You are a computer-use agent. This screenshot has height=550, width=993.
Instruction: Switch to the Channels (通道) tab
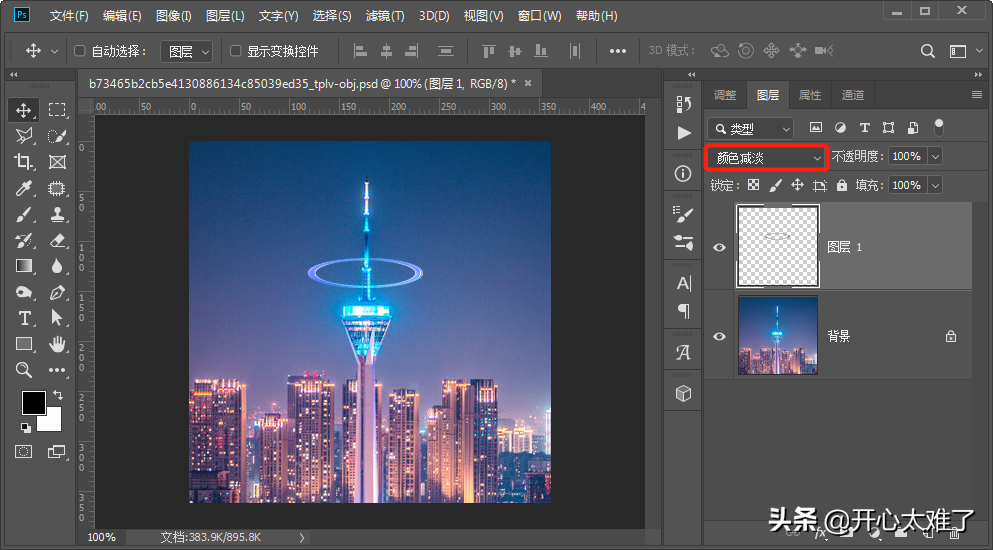pyautogui.click(x=853, y=95)
